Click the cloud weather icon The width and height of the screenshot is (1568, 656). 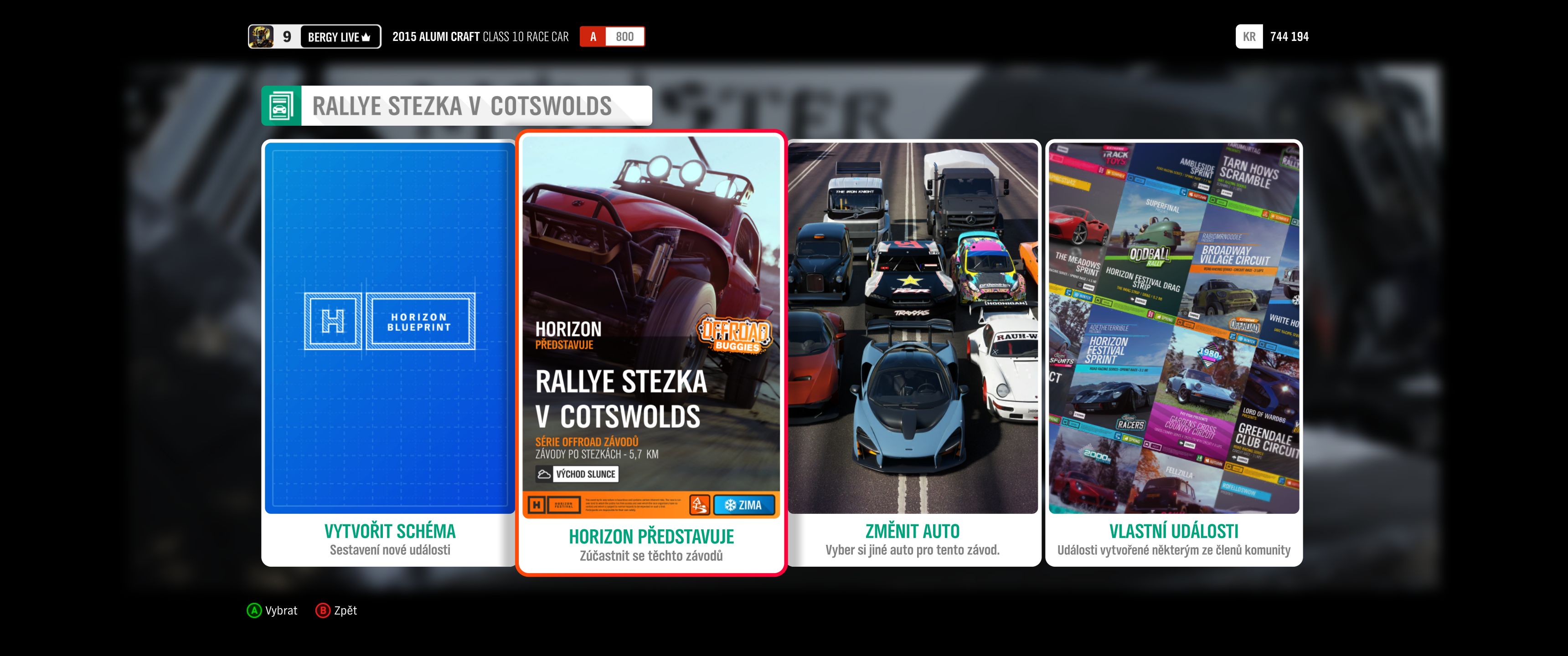[544, 474]
